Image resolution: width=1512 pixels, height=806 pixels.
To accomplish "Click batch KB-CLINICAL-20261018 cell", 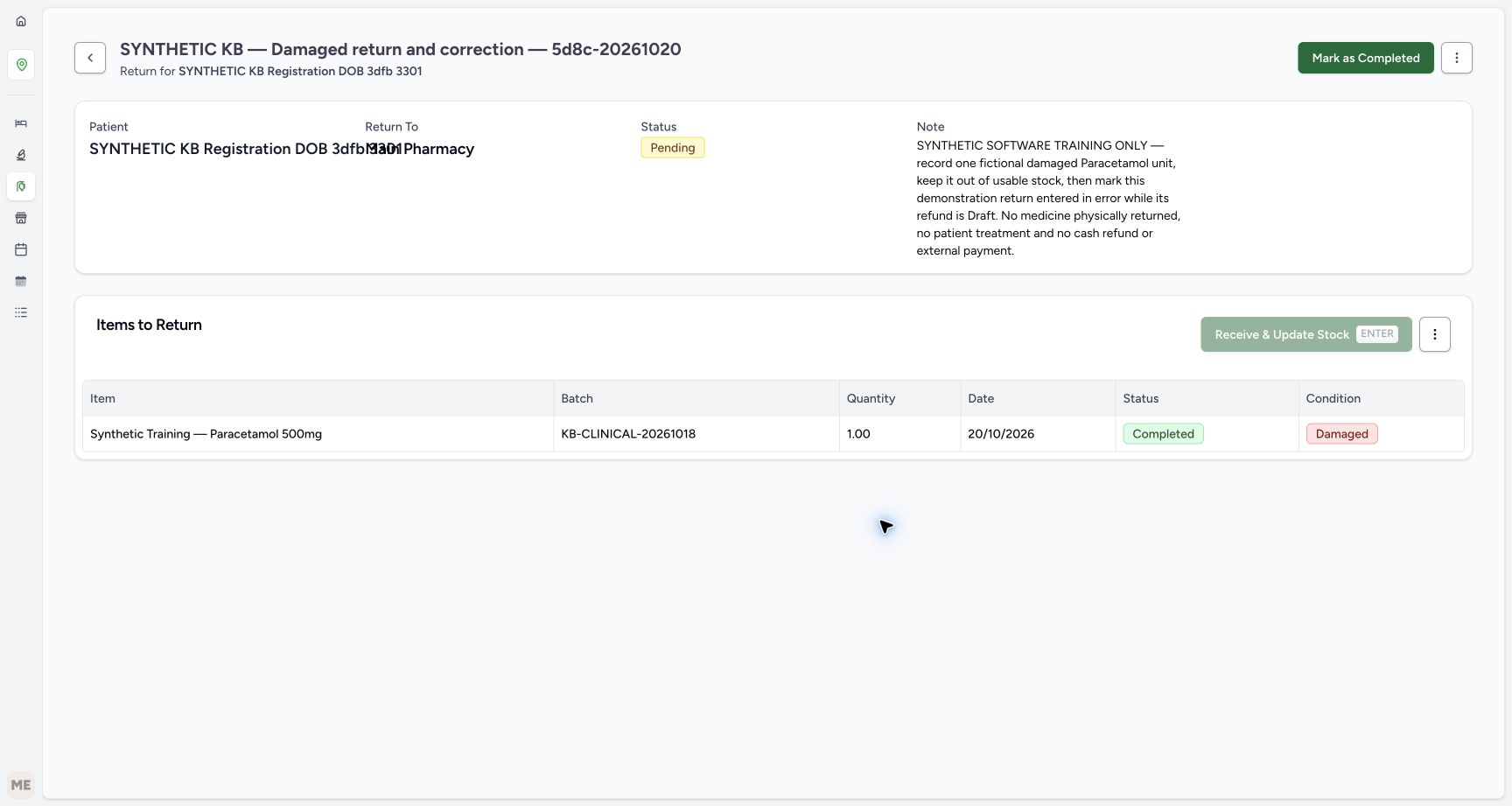I will [x=696, y=434].
